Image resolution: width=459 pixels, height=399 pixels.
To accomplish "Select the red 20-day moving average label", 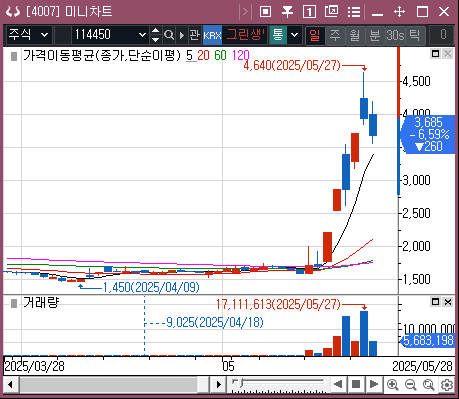I will (203, 55).
